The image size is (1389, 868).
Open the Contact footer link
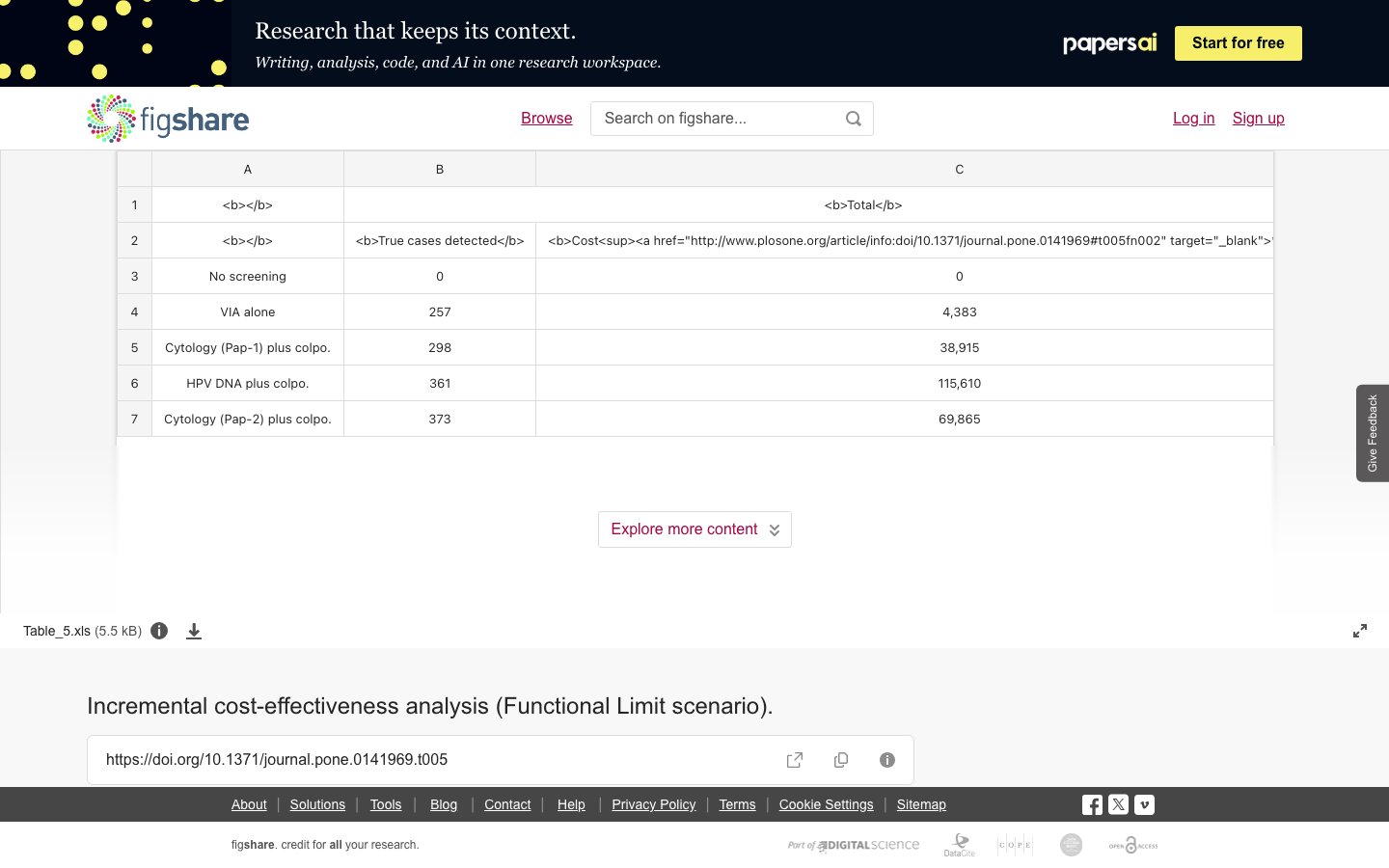pos(507,804)
